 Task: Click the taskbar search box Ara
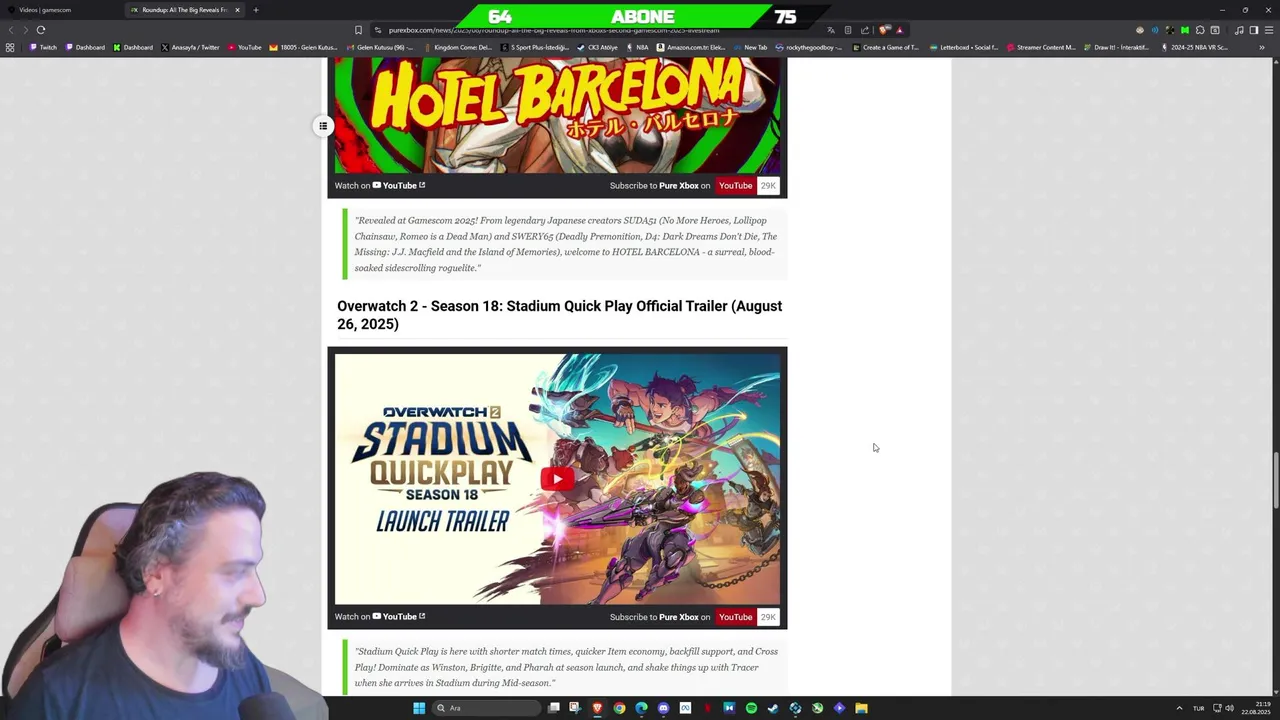pyautogui.click(x=488, y=708)
